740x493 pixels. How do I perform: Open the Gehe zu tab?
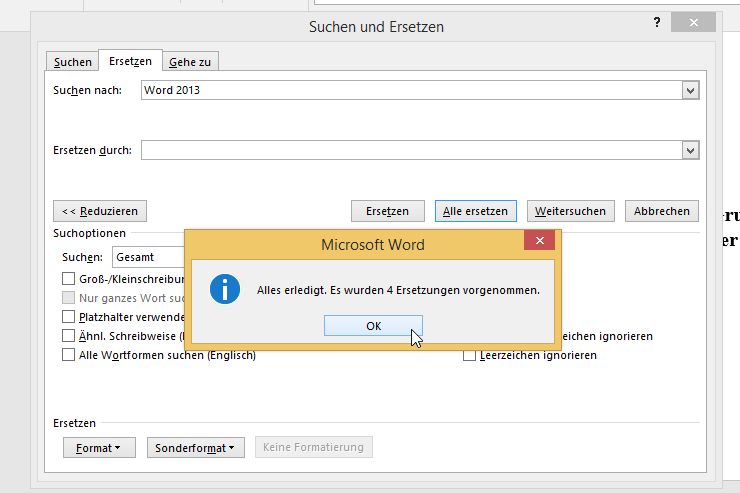(x=190, y=62)
